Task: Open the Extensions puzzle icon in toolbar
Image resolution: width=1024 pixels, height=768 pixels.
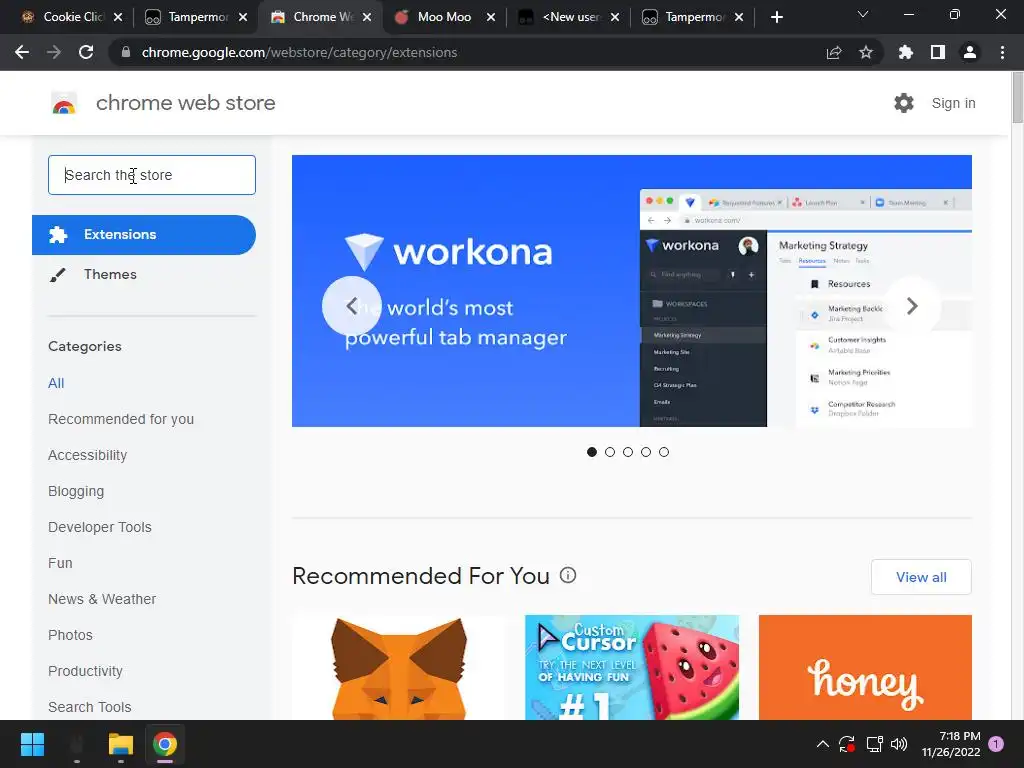Action: click(x=906, y=52)
